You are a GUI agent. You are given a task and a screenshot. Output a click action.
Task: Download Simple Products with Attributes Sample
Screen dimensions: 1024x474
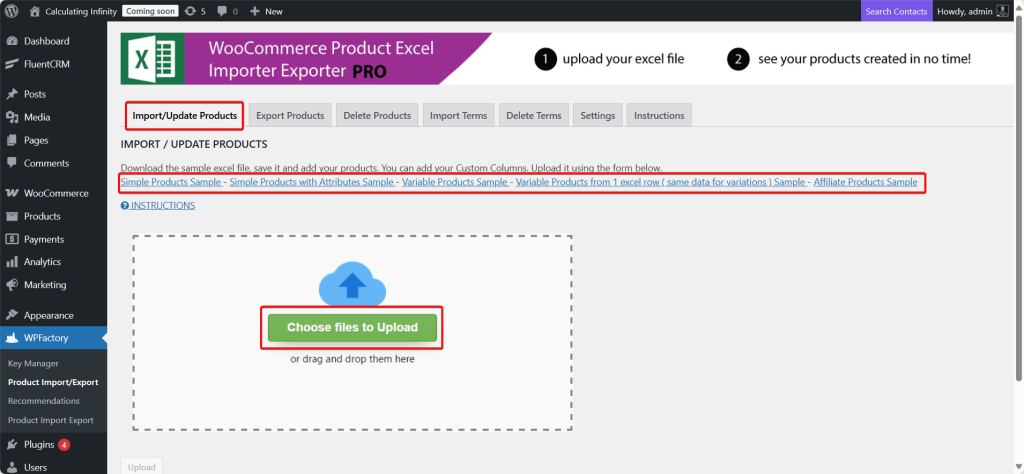pyautogui.click(x=312, y=182)
